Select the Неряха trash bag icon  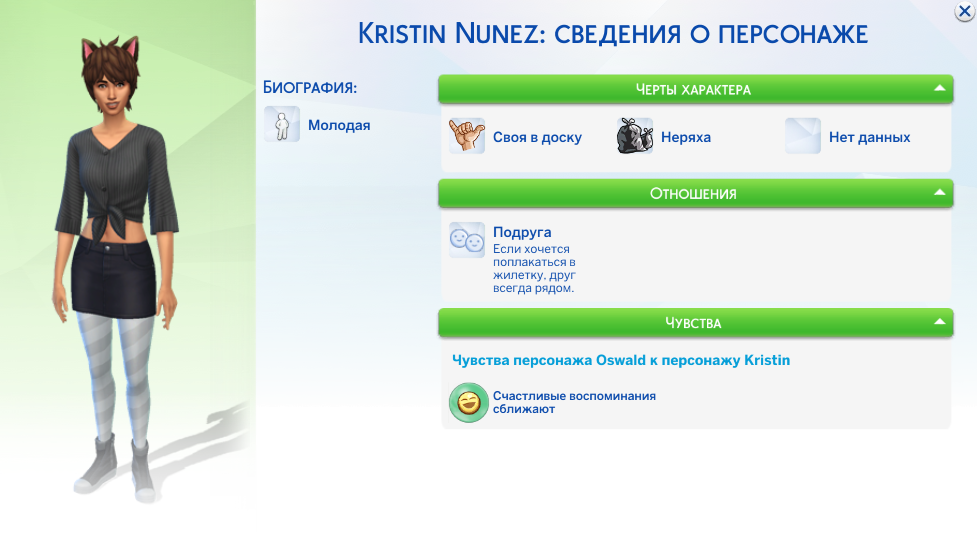click(x=635, y=136)
